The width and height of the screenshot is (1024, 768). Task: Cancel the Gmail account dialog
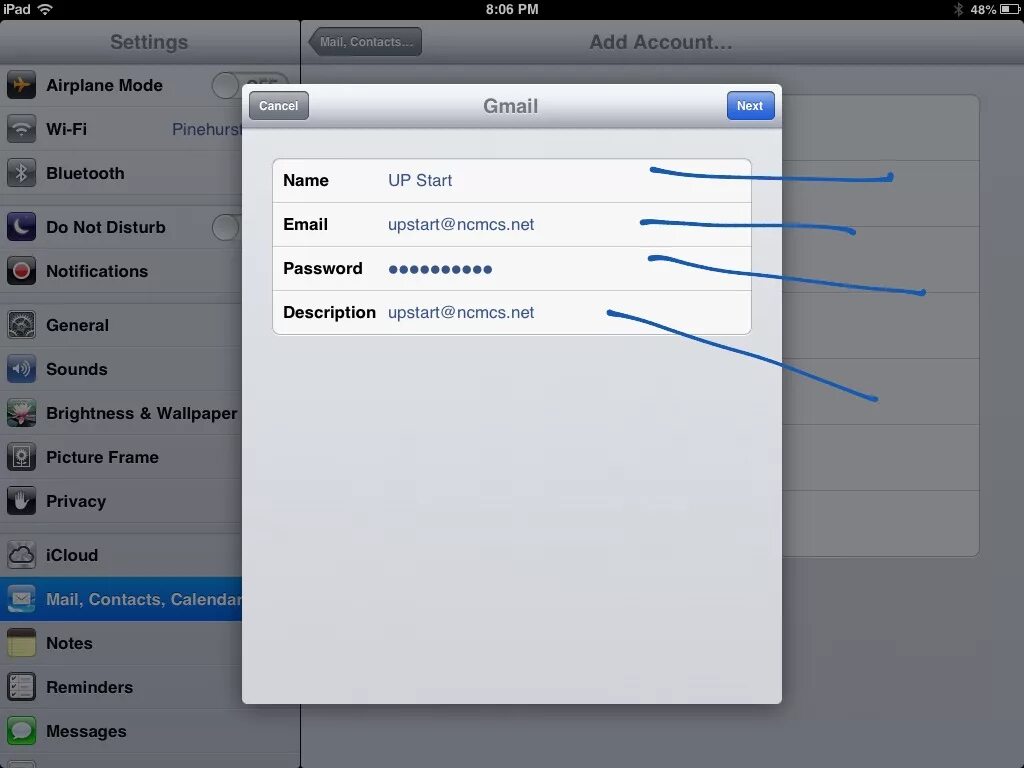[x=279, y=106]
